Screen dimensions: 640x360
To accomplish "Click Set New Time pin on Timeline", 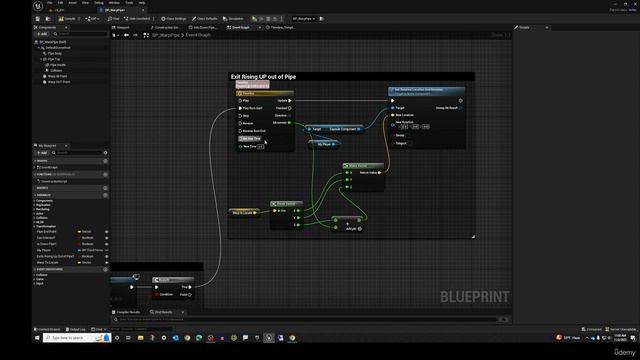I will coord(240,139).
